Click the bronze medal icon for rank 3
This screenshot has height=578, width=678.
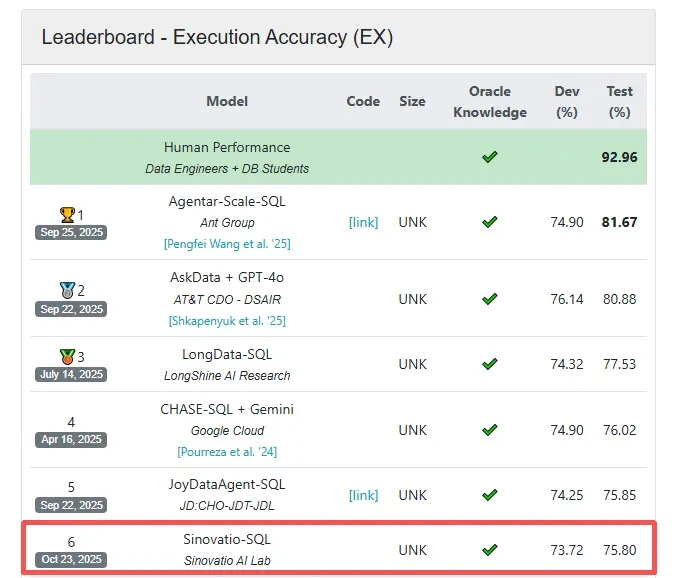point(67,356)
